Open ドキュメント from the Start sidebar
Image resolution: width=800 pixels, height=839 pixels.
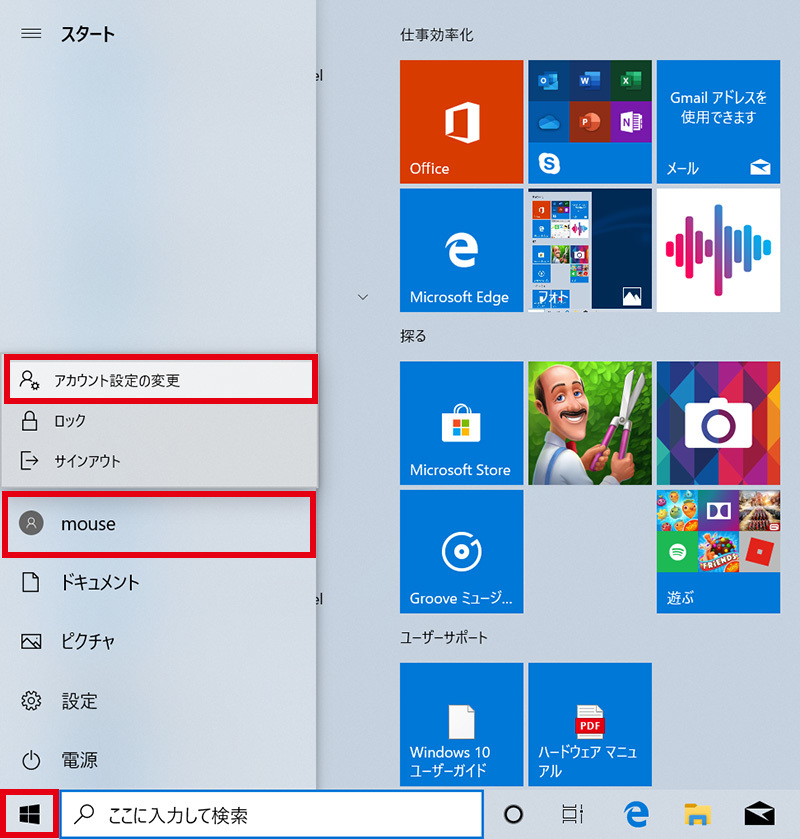click(x=158, y=582)
